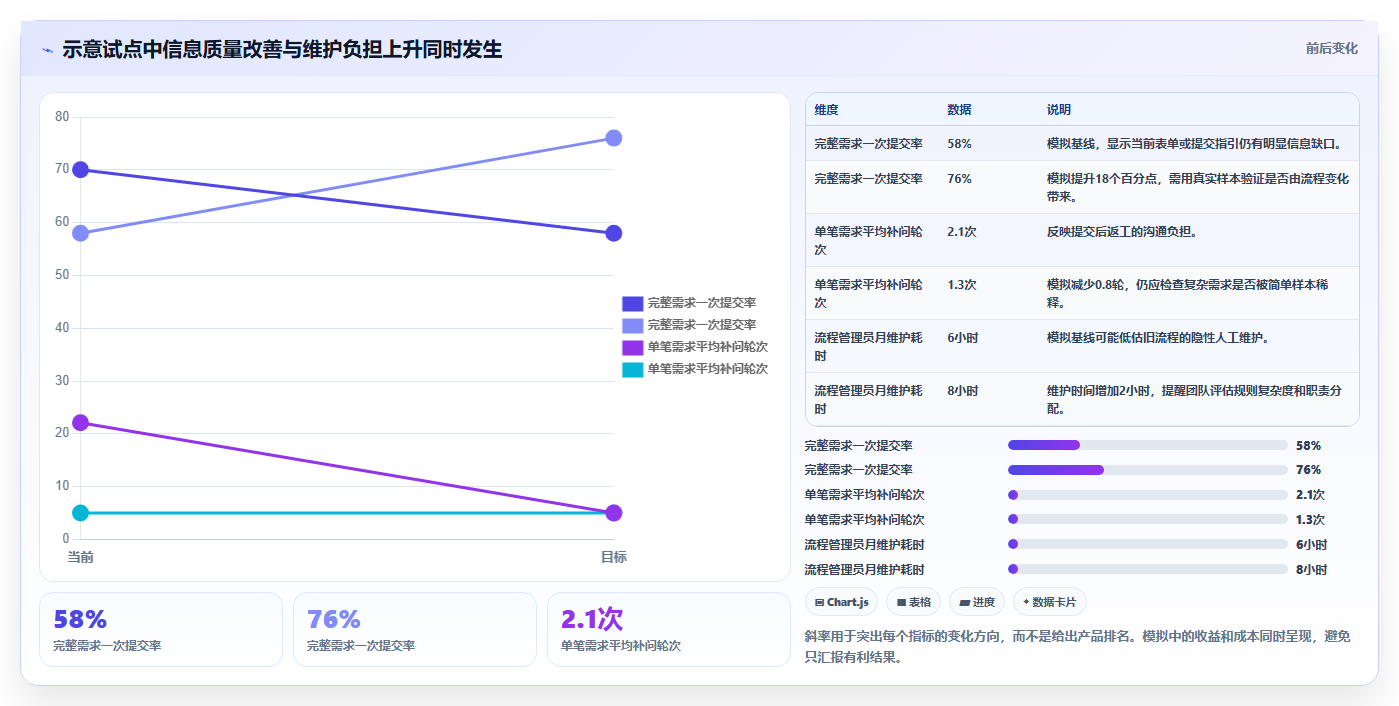
Task: Click the title 示意试点中信息质量改善与维护负担上升同时发生
Action: click(x=282, y=49)
